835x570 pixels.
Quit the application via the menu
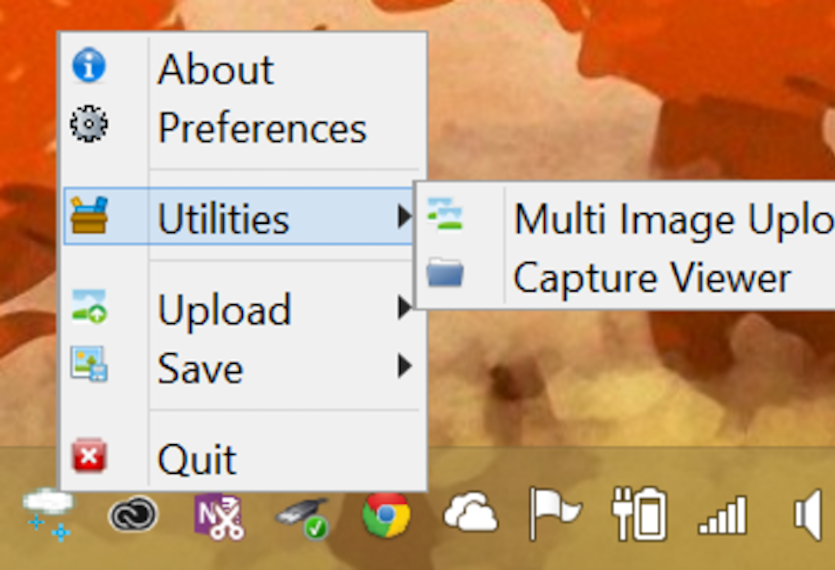pyautogui.click(x=244, y=458)
